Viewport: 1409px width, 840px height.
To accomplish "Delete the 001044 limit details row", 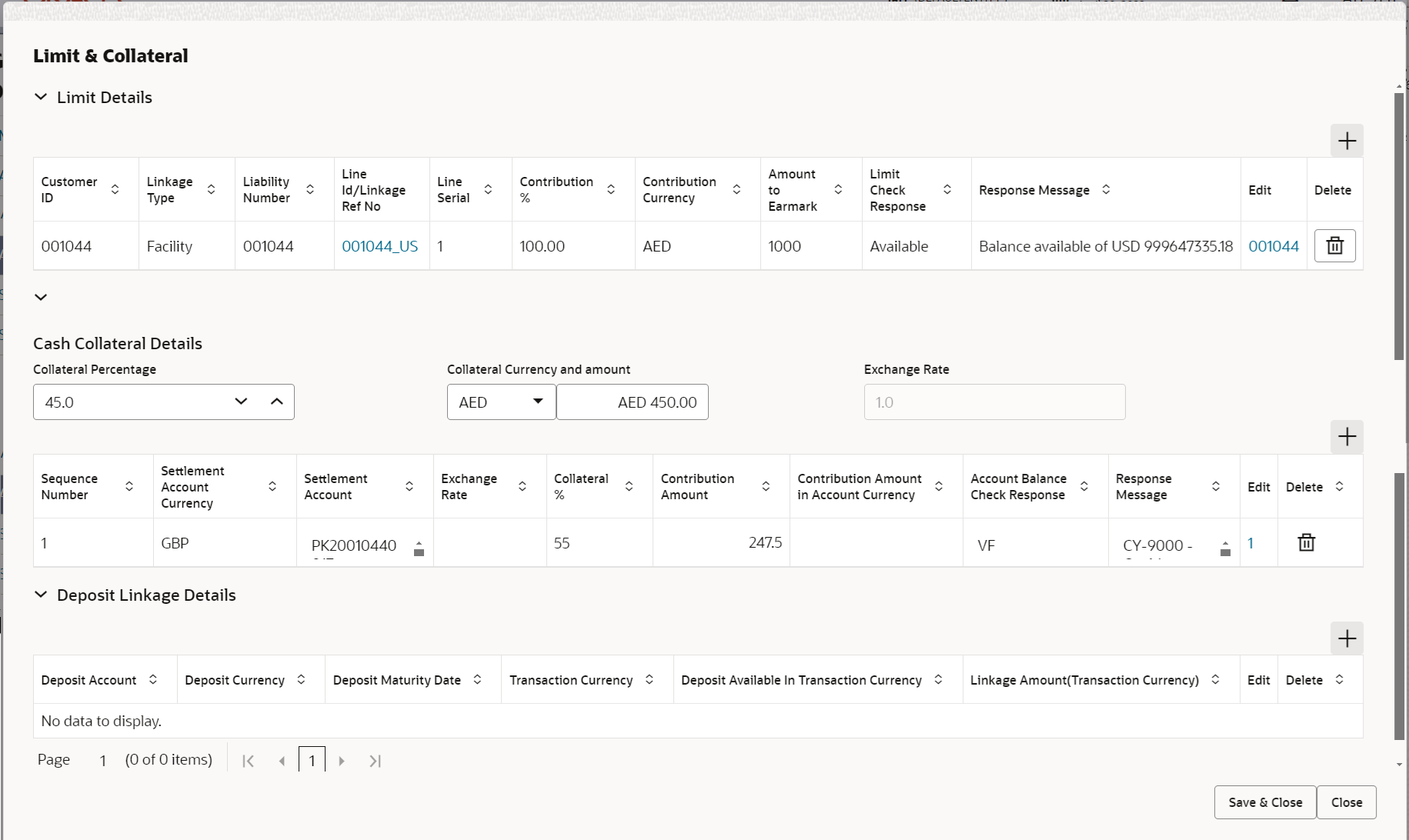I will [x=1334, y=246].
